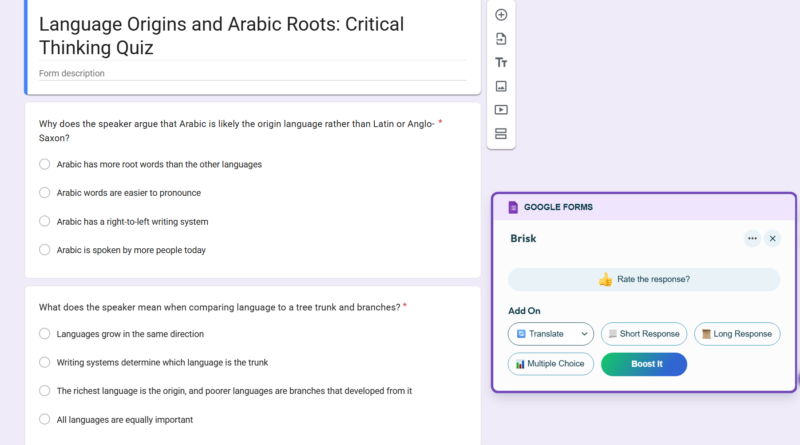Click the Multiple Choice add-on button
The height and width of the screenshot is (445, 800).
tap(550, 364)
